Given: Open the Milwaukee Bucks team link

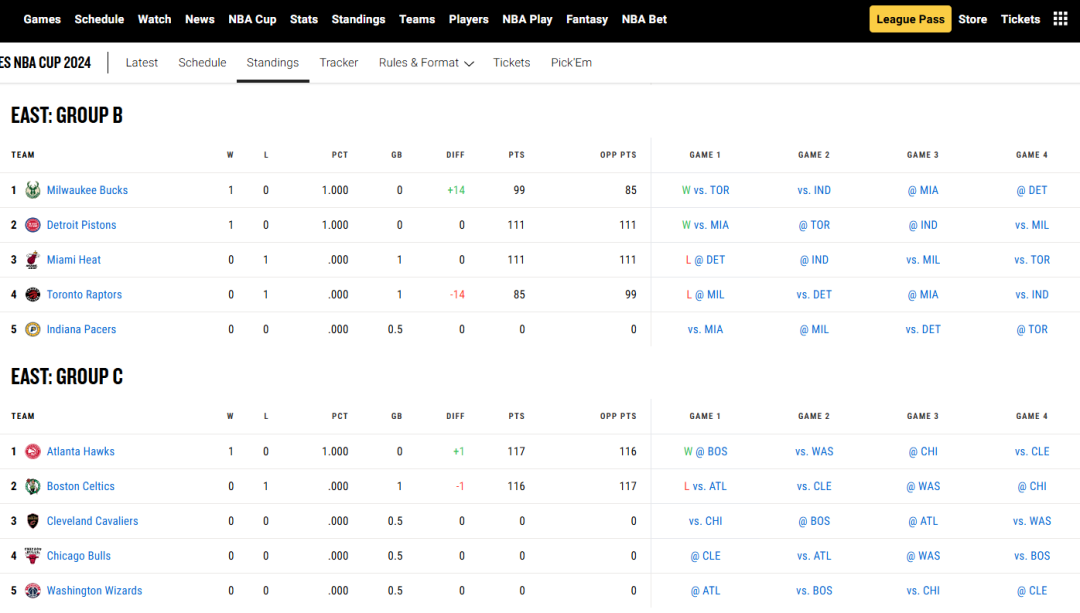Looking at the screenshot, I should click(87, 190).
